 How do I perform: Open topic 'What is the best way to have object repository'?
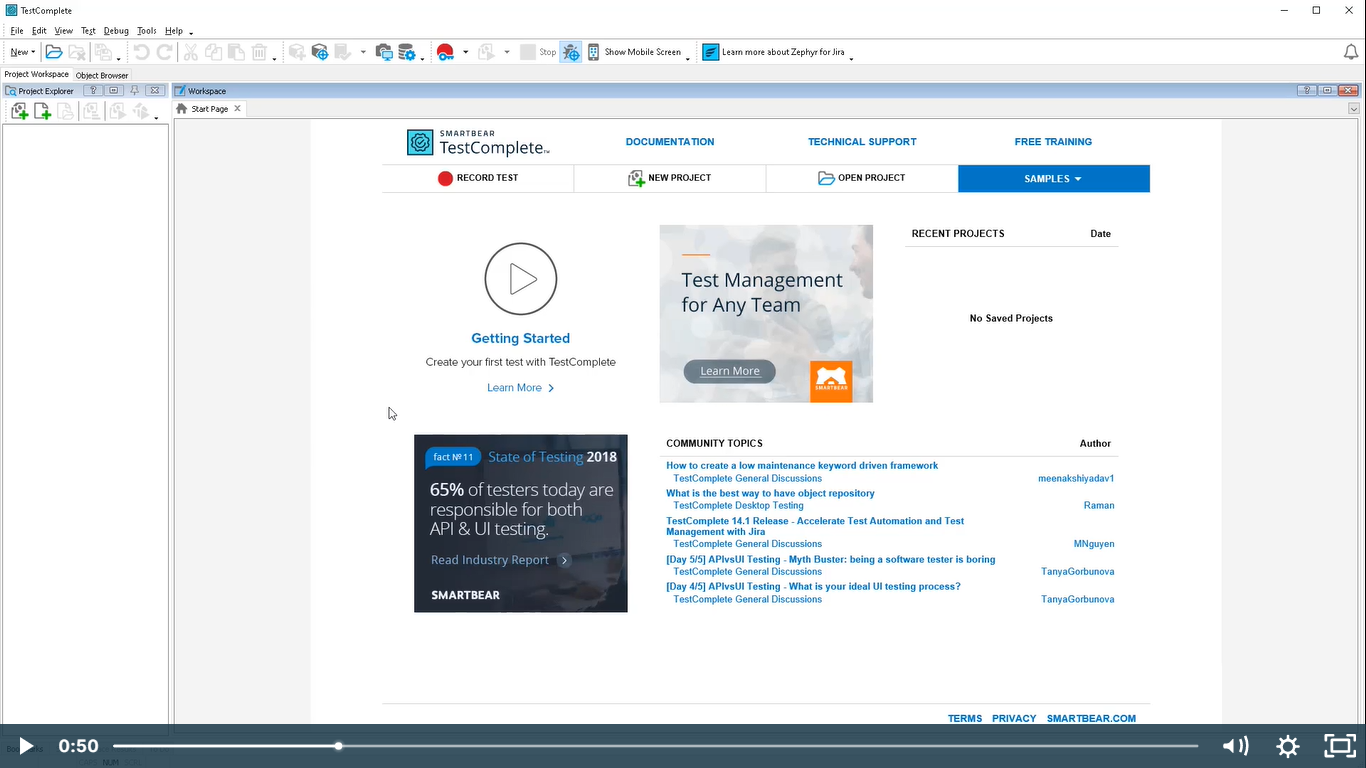point(770,493)
